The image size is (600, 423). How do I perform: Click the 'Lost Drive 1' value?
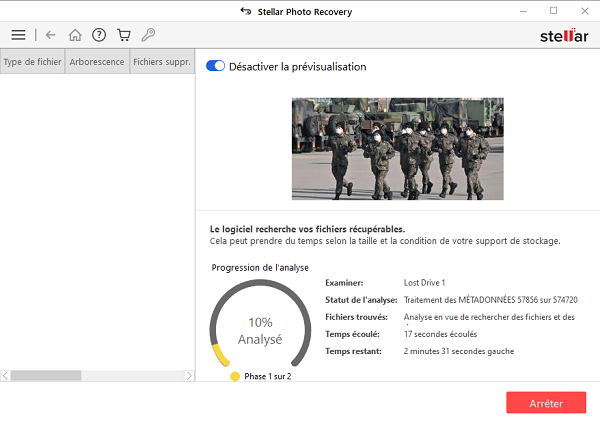[424, 283]
